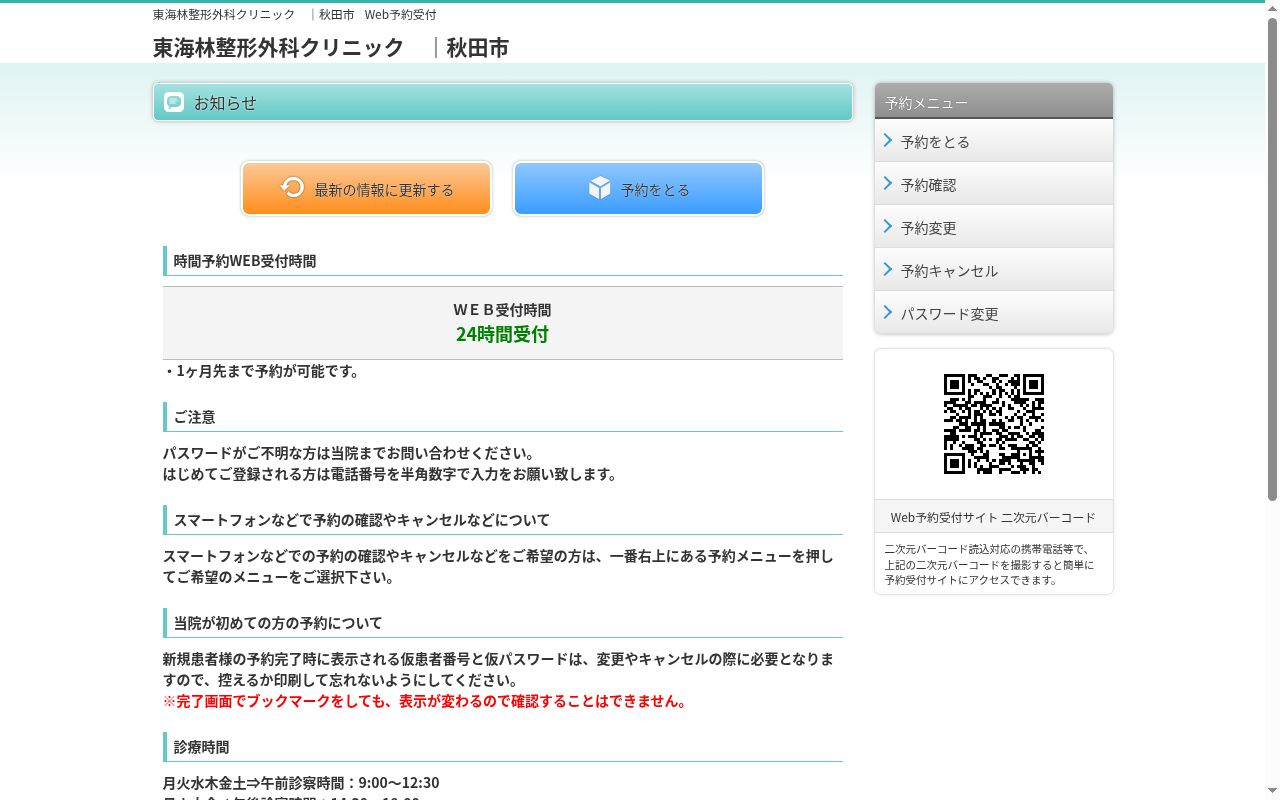Click the chevron beside 予約をとる in the sidebar menu
This screenshot has width=1280, height=800.
887,141
